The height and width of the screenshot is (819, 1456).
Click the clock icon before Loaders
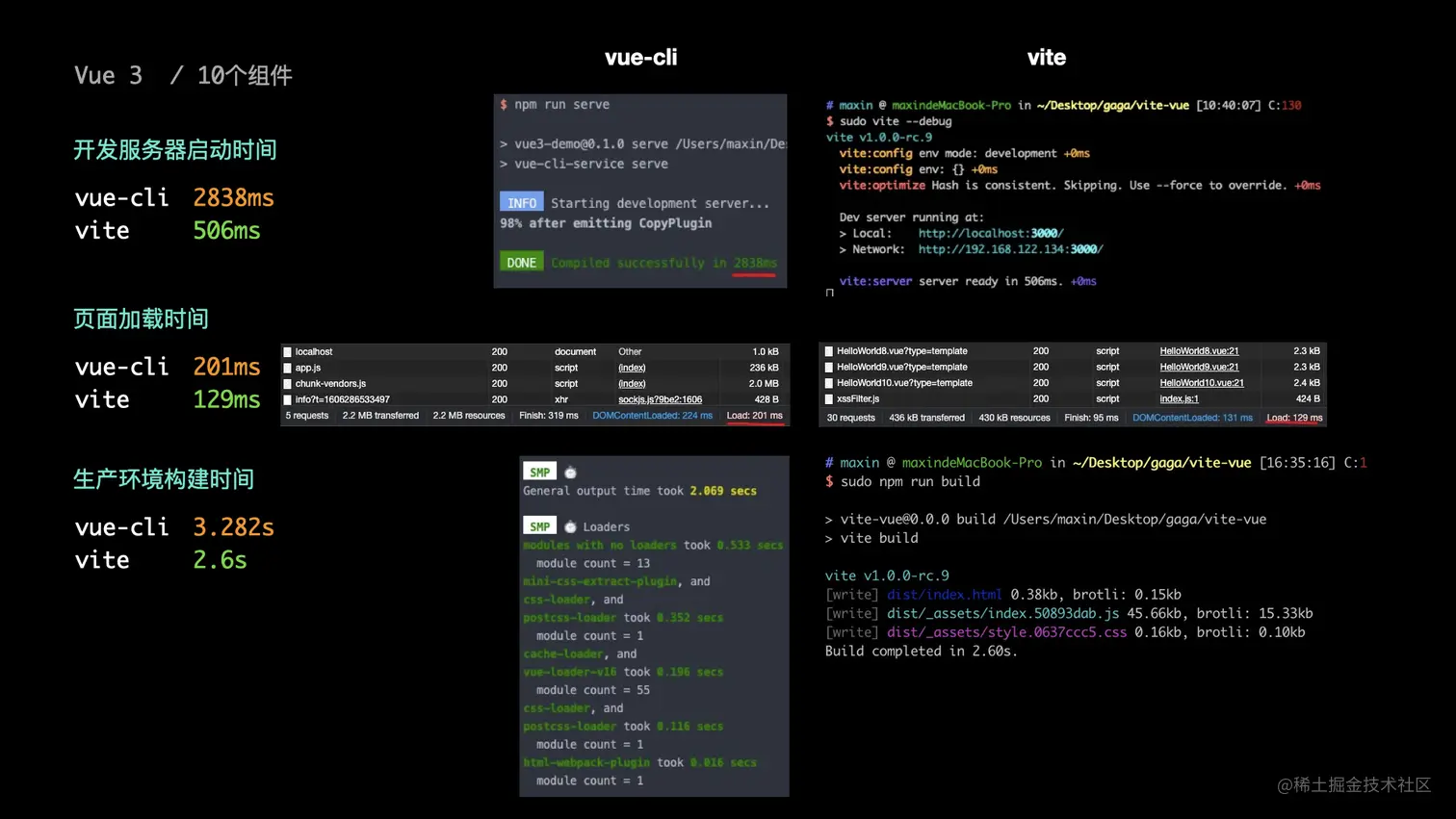coord(570,526)
